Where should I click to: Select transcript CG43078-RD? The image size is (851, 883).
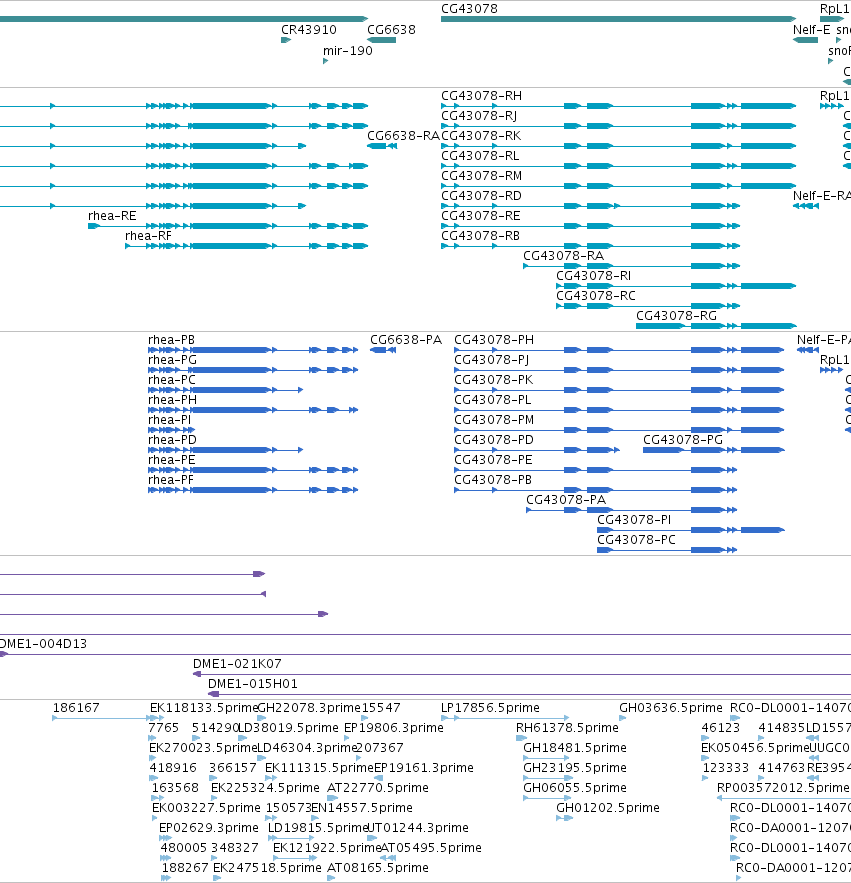482,195
